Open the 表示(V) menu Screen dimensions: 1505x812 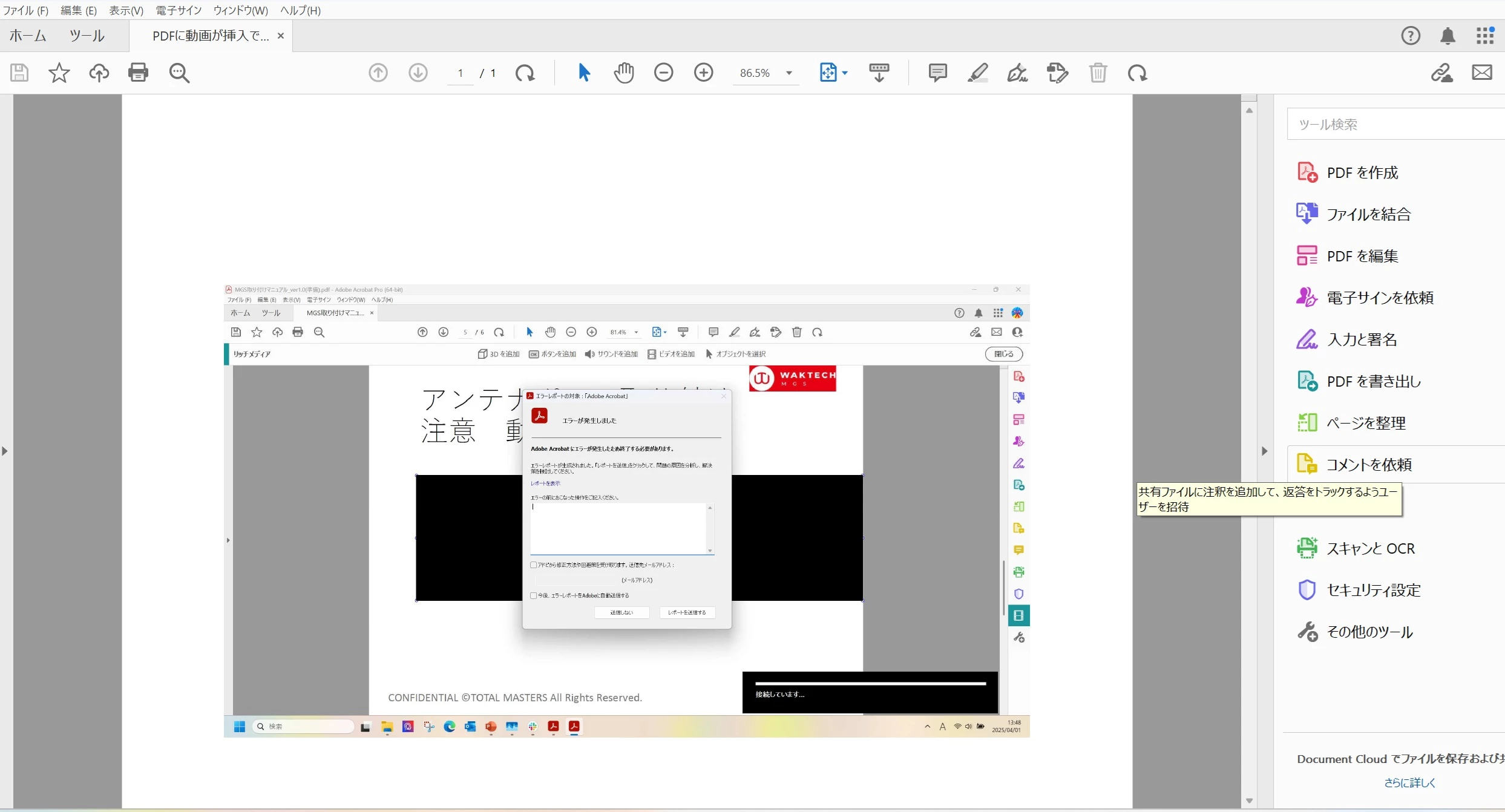tap(126, 10)
